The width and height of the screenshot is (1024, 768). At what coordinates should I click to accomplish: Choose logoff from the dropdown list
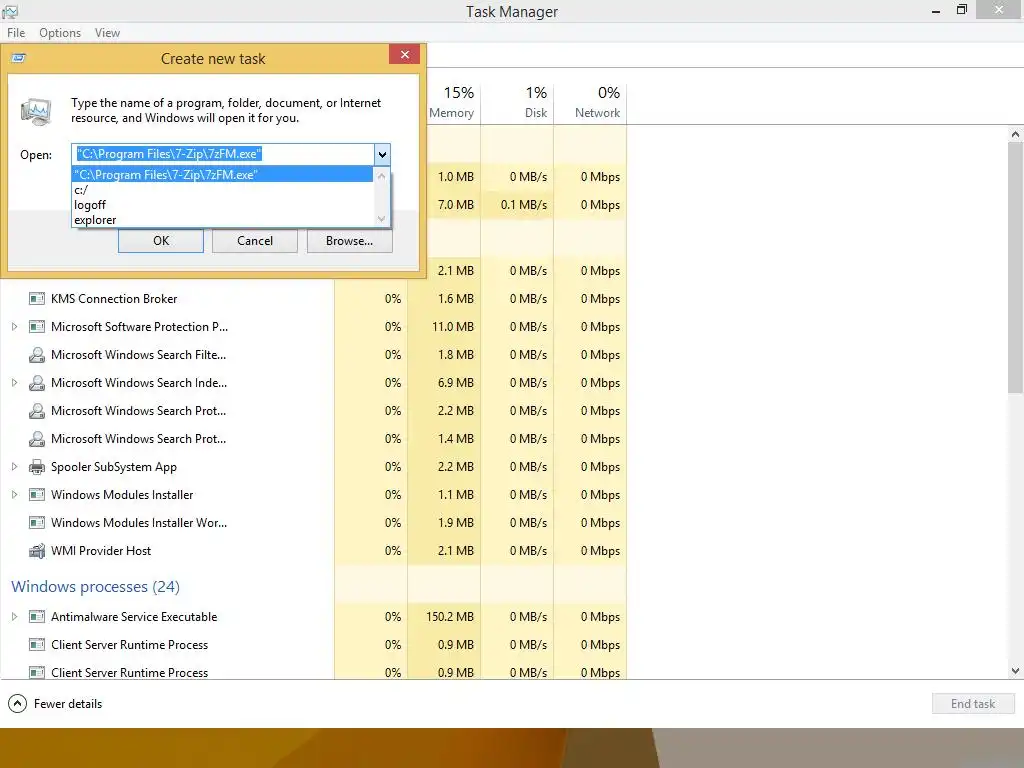[x=222, y=204]
